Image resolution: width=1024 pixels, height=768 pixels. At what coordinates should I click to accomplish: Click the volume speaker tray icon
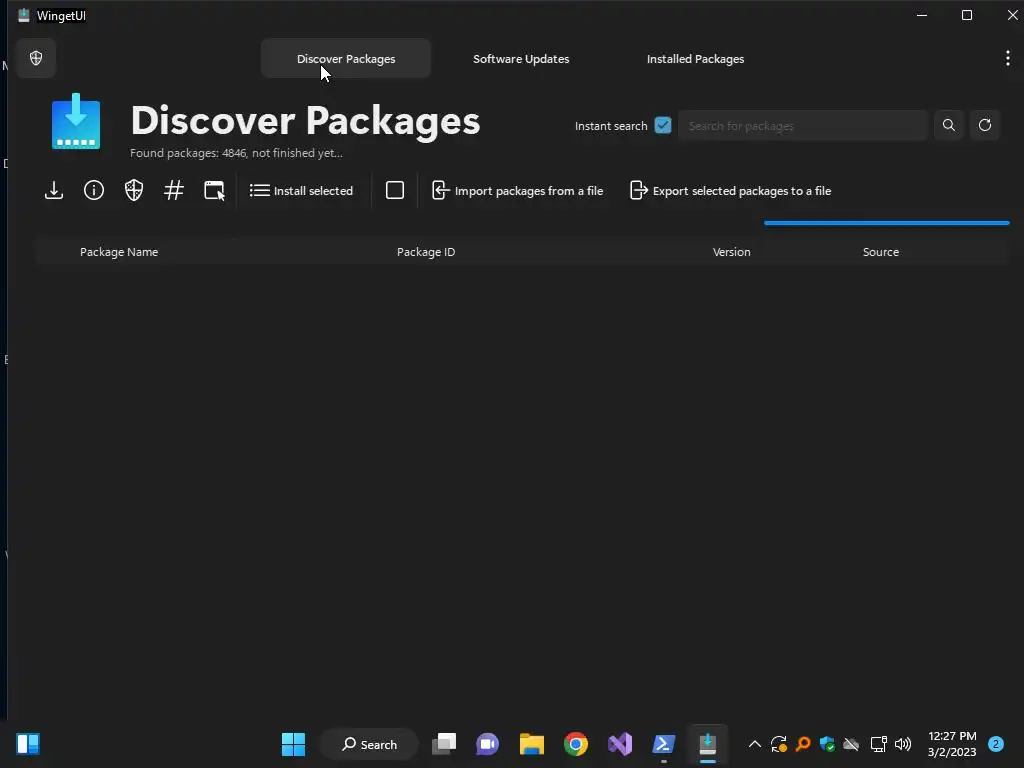[903, 744]
